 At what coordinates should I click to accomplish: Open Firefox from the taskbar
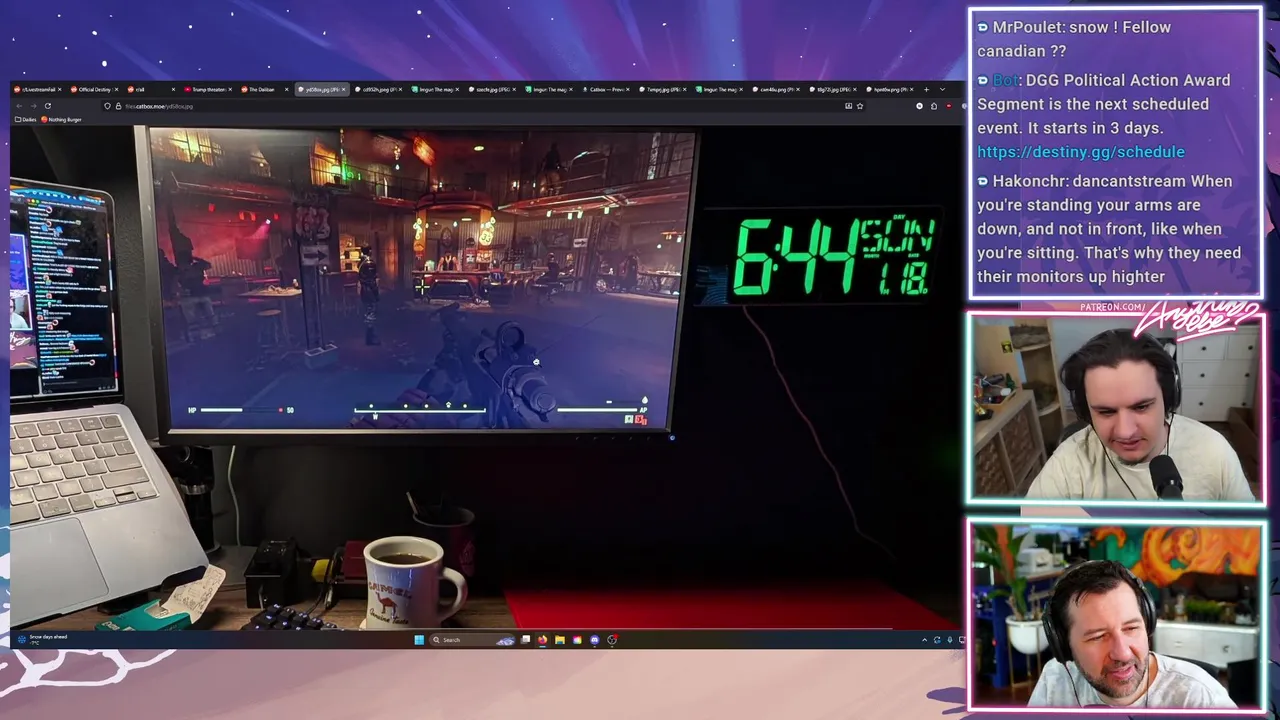(x=542, y=640)
